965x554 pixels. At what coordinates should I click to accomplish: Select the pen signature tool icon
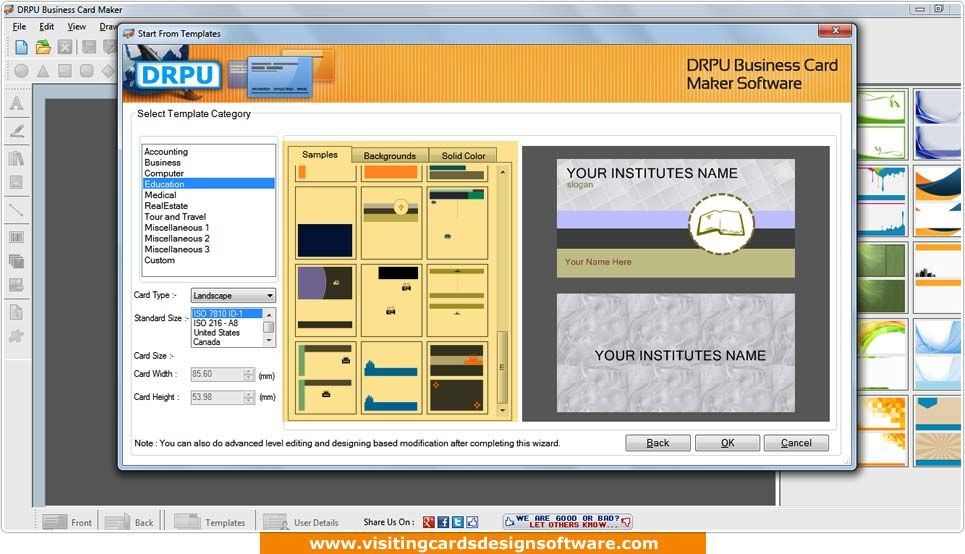(17, 131)
